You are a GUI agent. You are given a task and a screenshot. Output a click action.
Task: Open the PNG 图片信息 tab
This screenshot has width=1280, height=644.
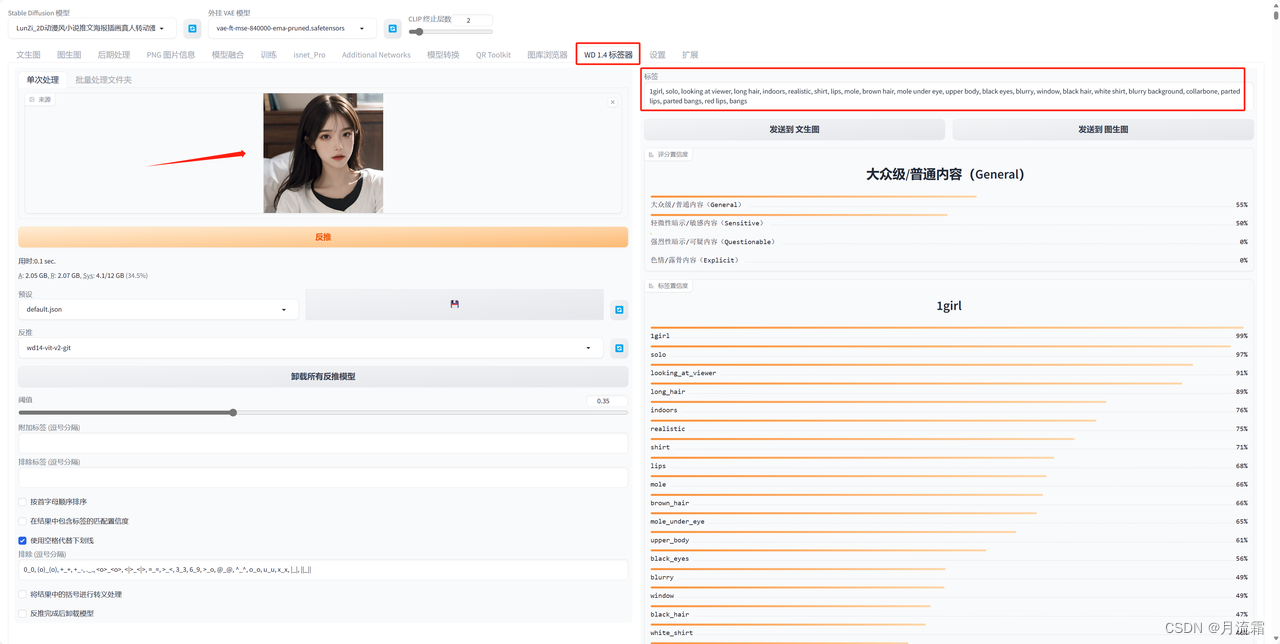(171, 55)
